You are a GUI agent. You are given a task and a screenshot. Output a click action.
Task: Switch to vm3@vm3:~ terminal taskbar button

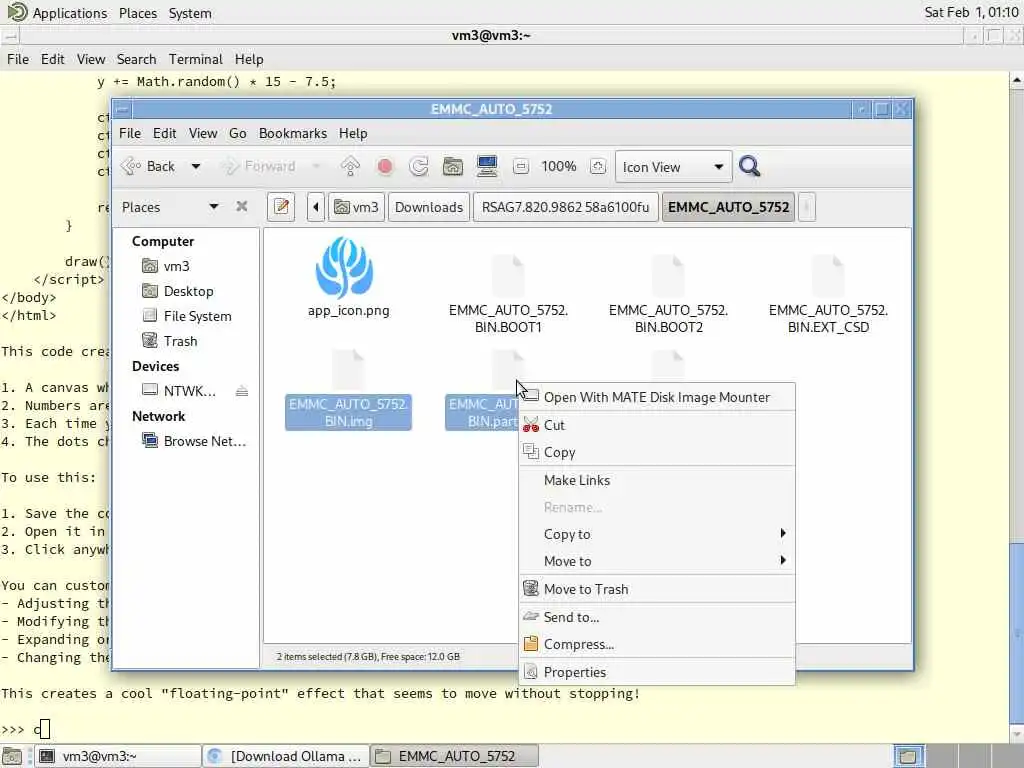point(118,756)
